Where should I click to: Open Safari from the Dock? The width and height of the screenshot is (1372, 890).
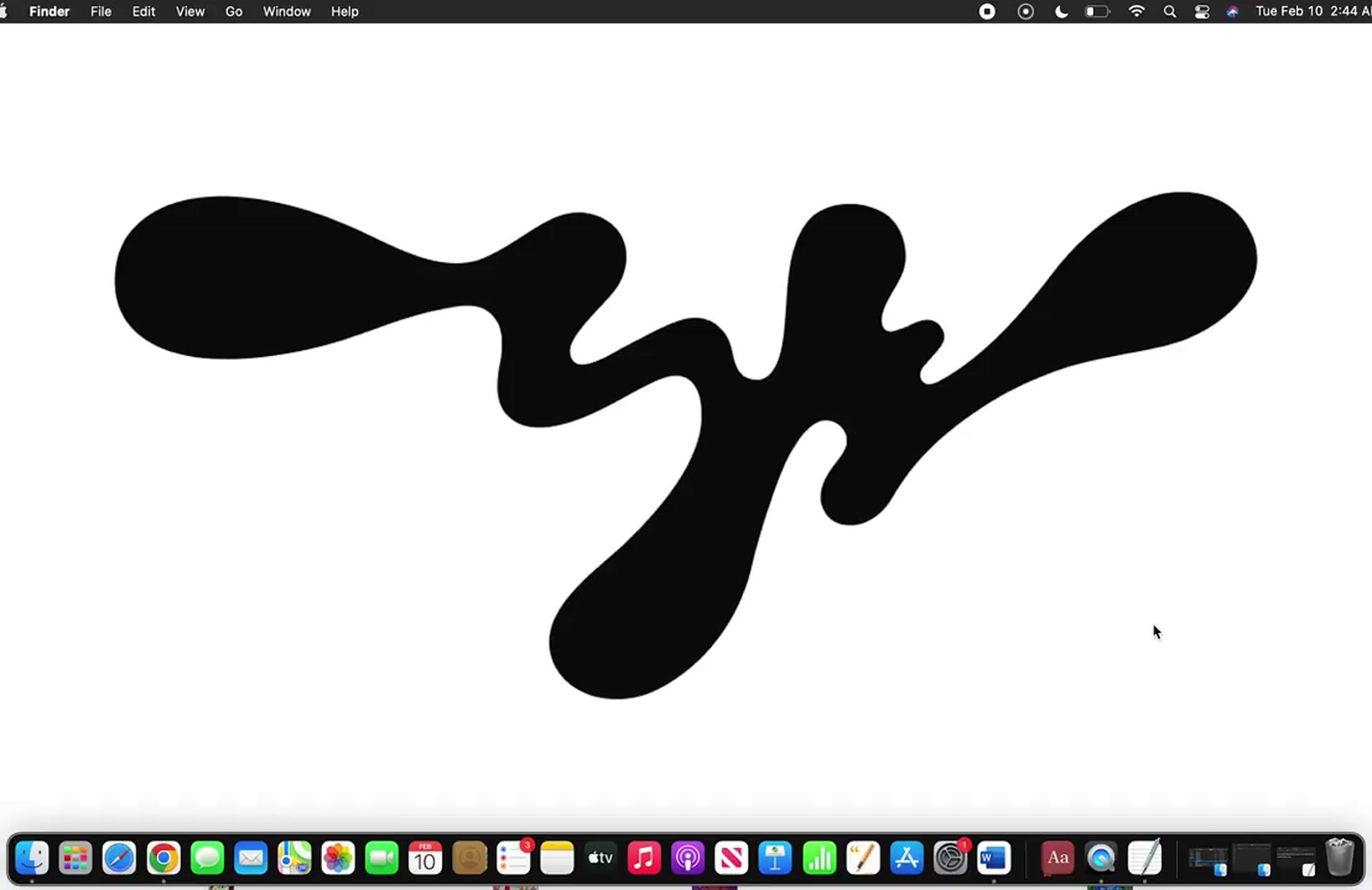tap(119, 858)
